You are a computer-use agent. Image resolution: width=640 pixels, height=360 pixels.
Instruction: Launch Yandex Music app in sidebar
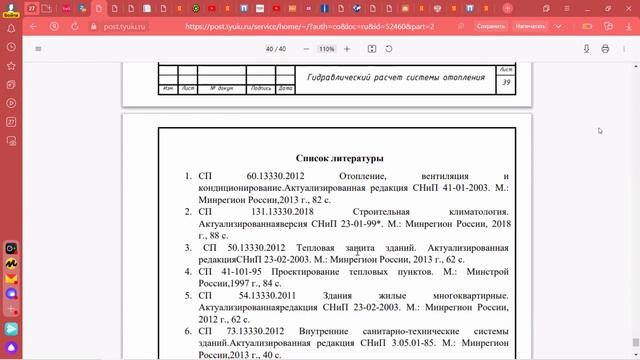11,264
